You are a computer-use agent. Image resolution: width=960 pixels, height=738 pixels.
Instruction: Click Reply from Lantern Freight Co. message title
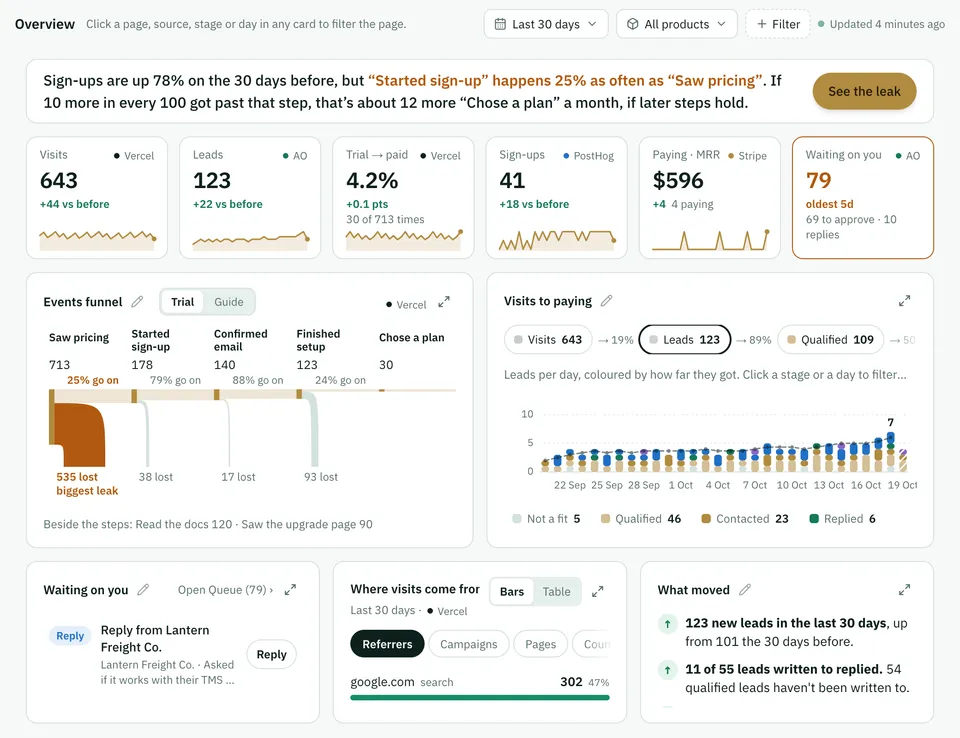pyautogui.click(x=155, y=638)
